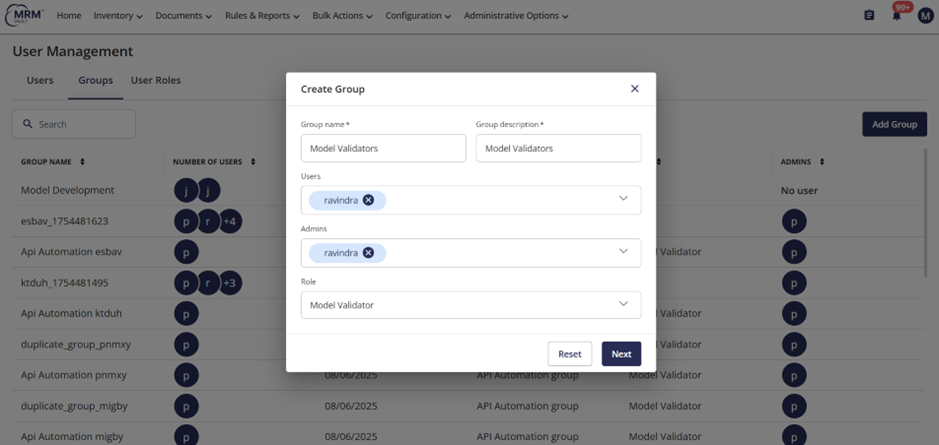Click the Group name input field
The height and width of the screenshot is (445, 939).
point(383,148)
